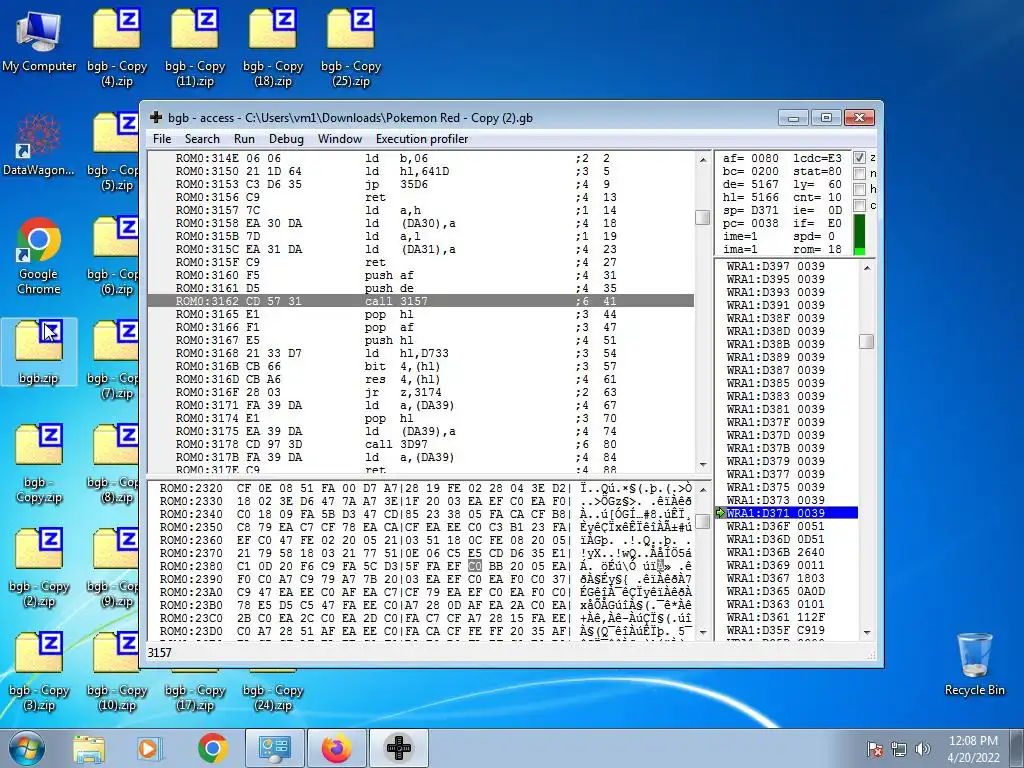
Task: Switch to bgb emulator taskbar button
Action: coord(399,748)
